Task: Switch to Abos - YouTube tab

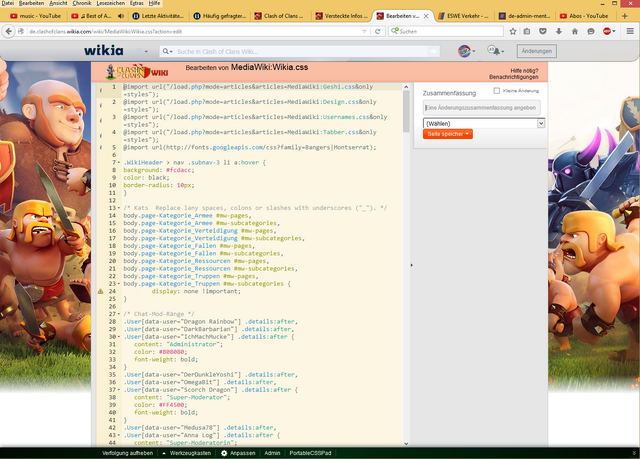Action: (584, 16)
